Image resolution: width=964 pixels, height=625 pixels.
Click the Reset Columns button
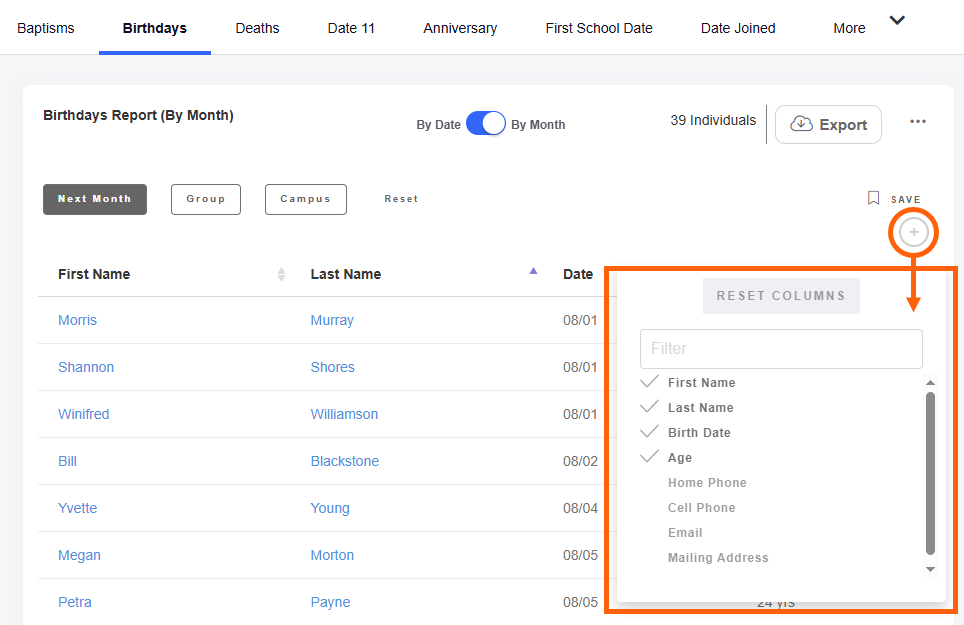point(781,296)
